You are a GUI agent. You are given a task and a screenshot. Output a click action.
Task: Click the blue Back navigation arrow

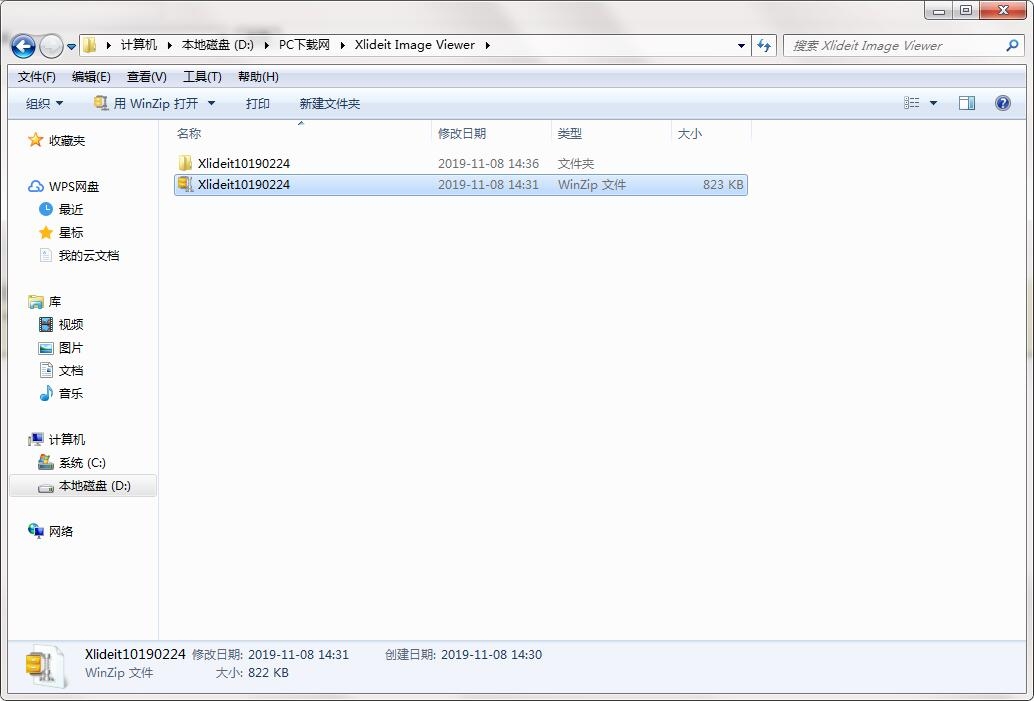point(24,46)
